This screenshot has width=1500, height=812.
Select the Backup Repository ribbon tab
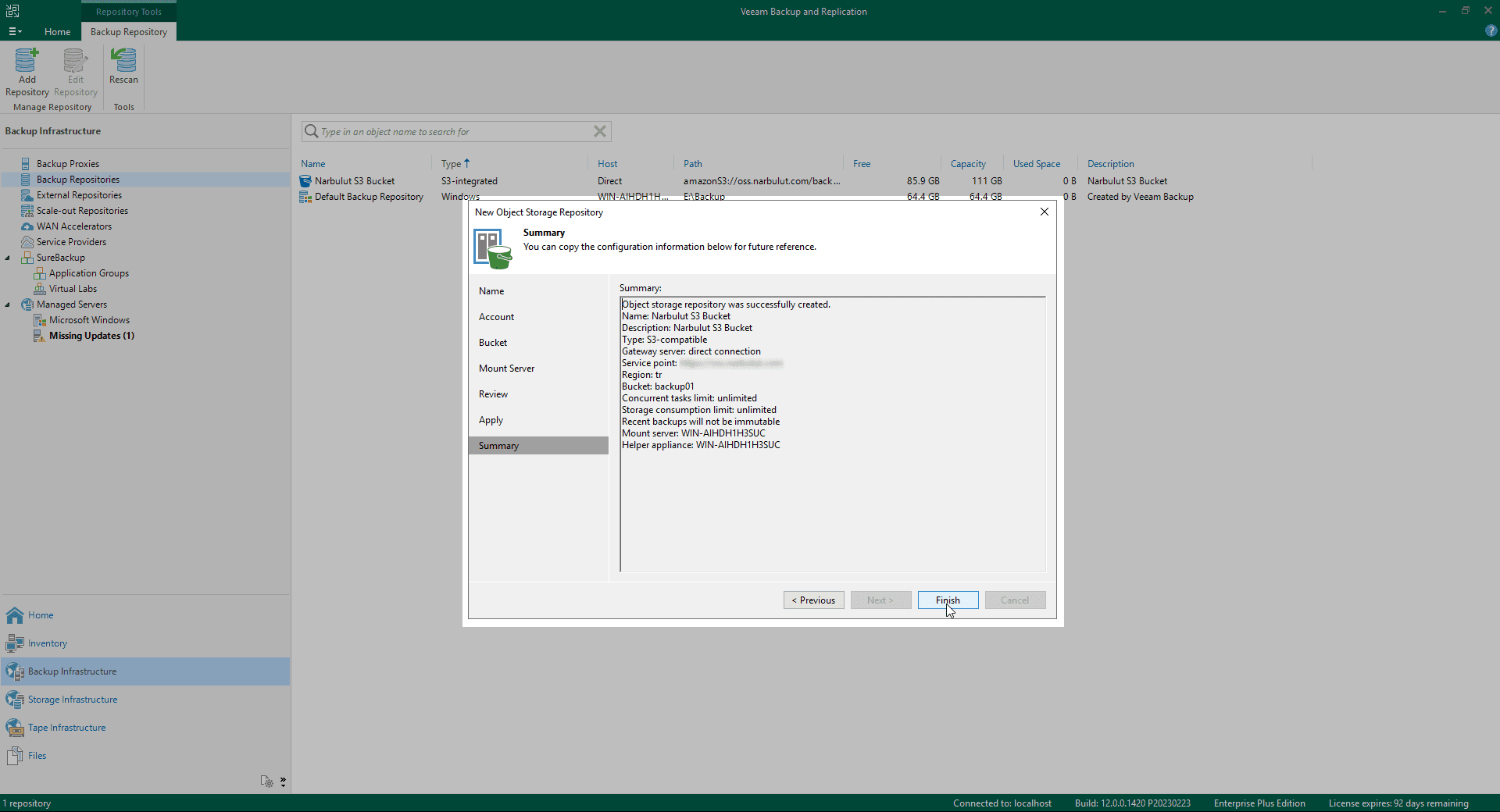click(129, 32)
